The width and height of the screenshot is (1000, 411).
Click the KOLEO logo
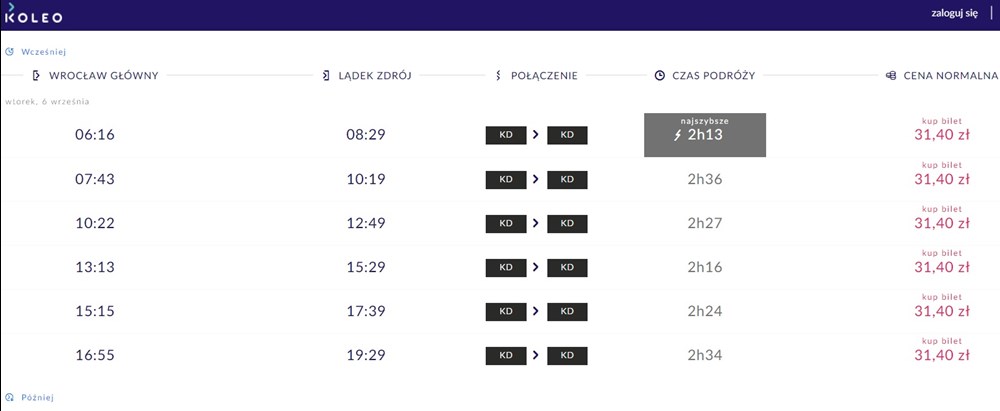pos(33,14)
